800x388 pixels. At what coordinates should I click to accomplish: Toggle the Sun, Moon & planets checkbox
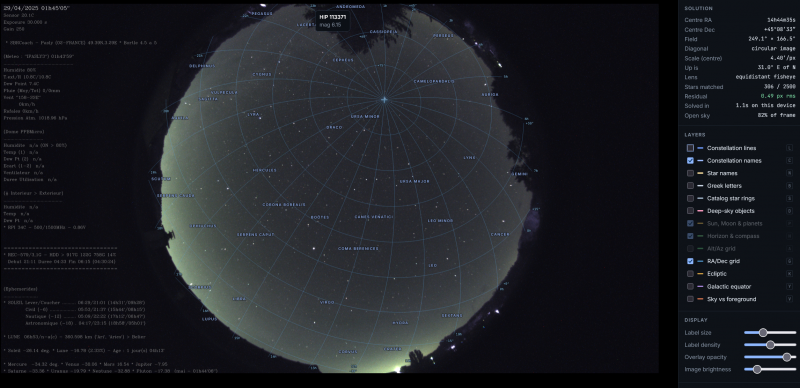point(690,224)
